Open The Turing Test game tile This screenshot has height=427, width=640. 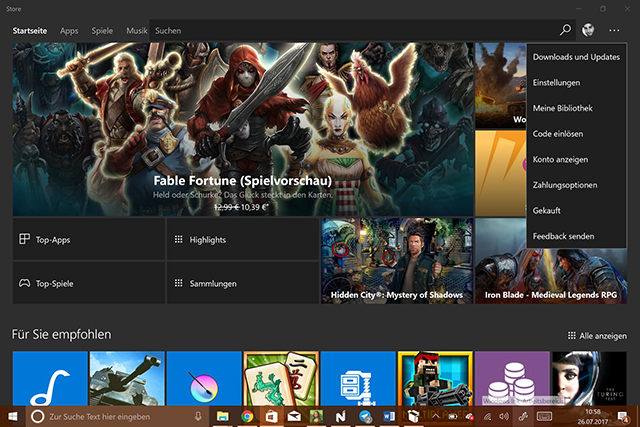589,378
